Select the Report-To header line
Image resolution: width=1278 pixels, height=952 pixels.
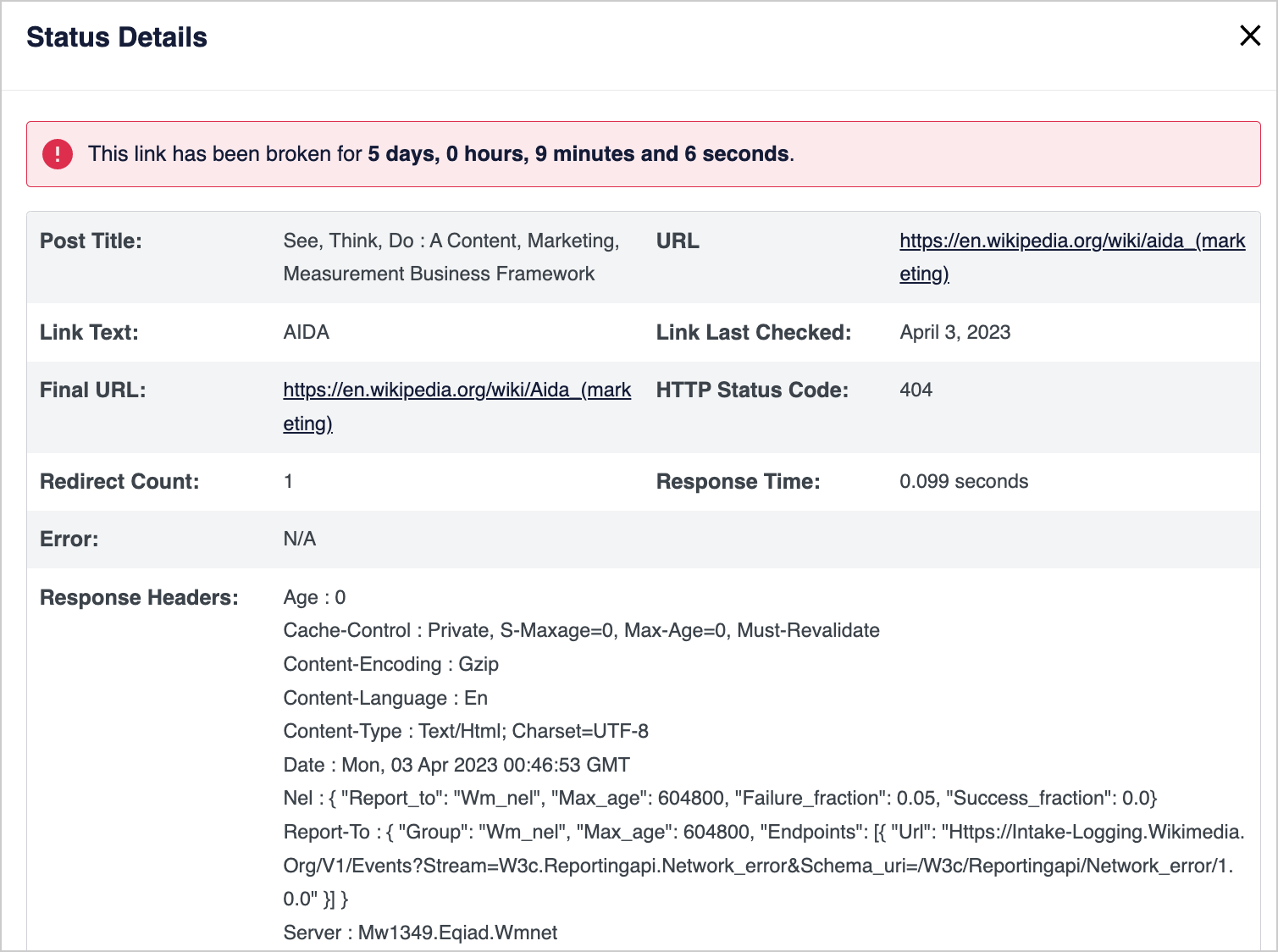click(764, 866)
